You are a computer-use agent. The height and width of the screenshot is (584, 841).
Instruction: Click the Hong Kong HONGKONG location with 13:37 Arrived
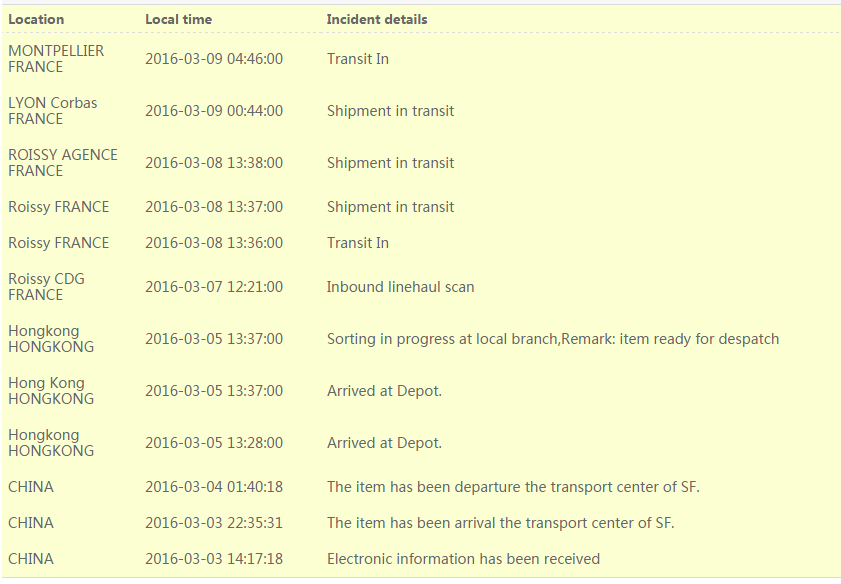point(51,390)
